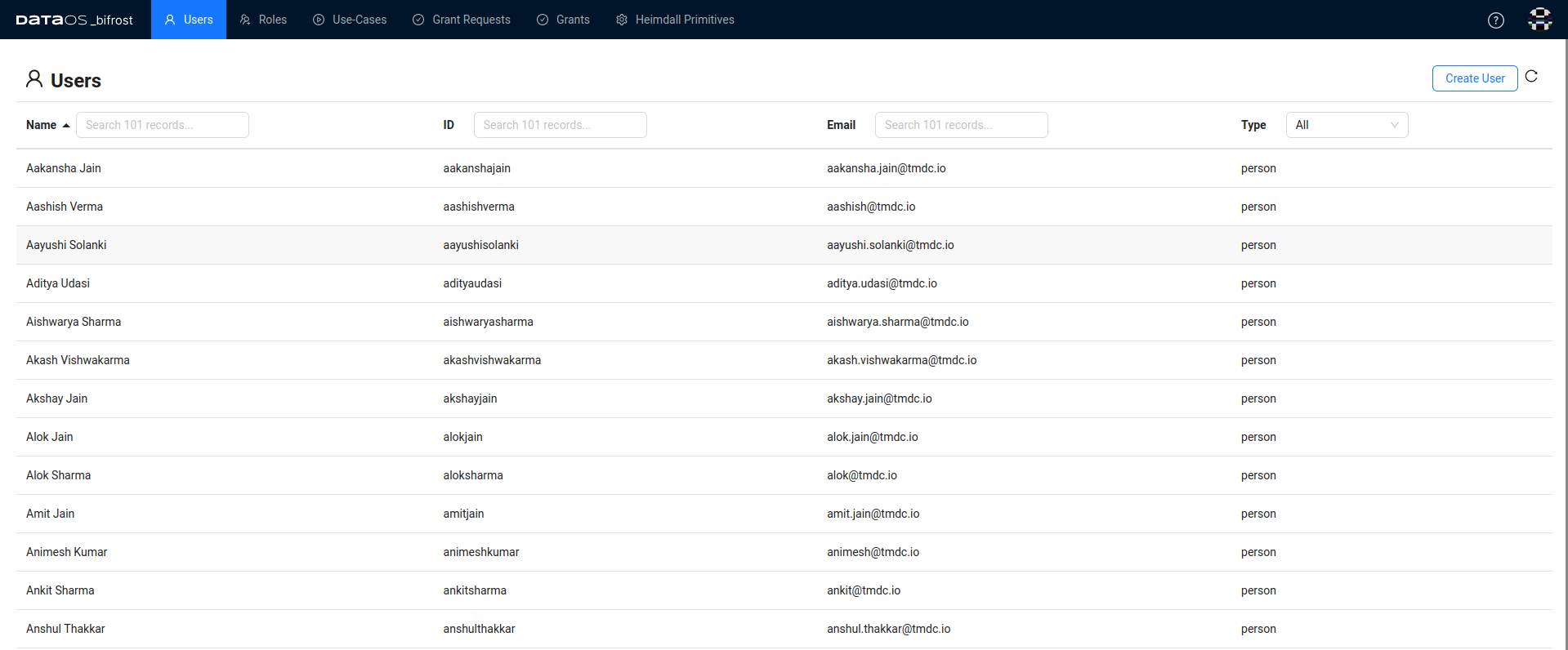The width and height of the screenshot is (1568, 650).
Task: Select the Amit Jain name
Action: click(50, 514)
